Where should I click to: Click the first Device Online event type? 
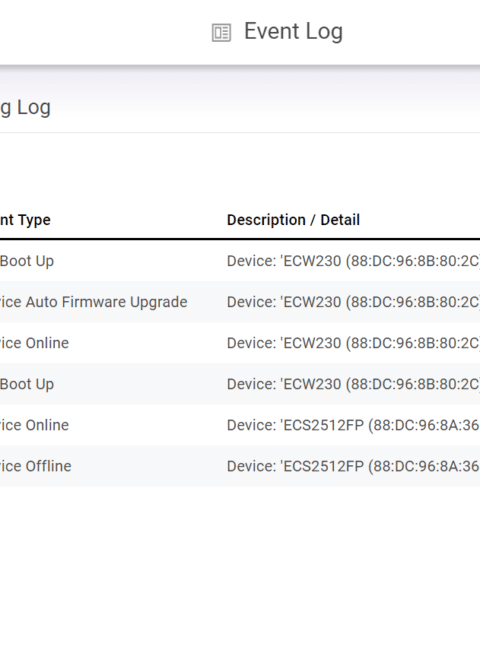click(x=34, y=343)
